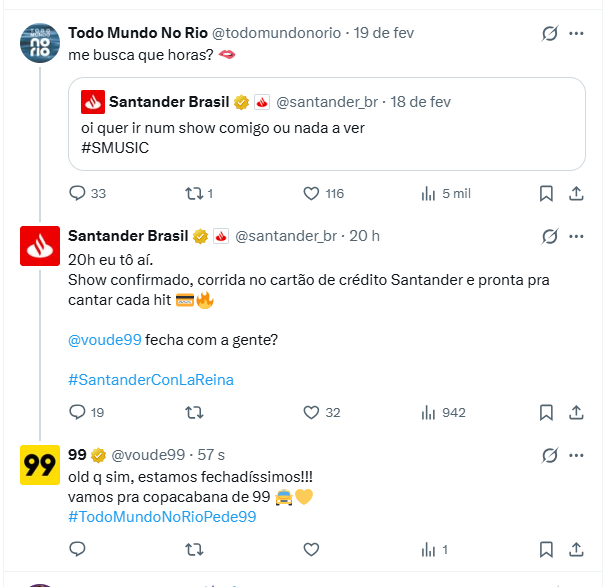This screenshot has width=613, height=587.
Task: Share the 99 tweet
Action: point(576,549)
